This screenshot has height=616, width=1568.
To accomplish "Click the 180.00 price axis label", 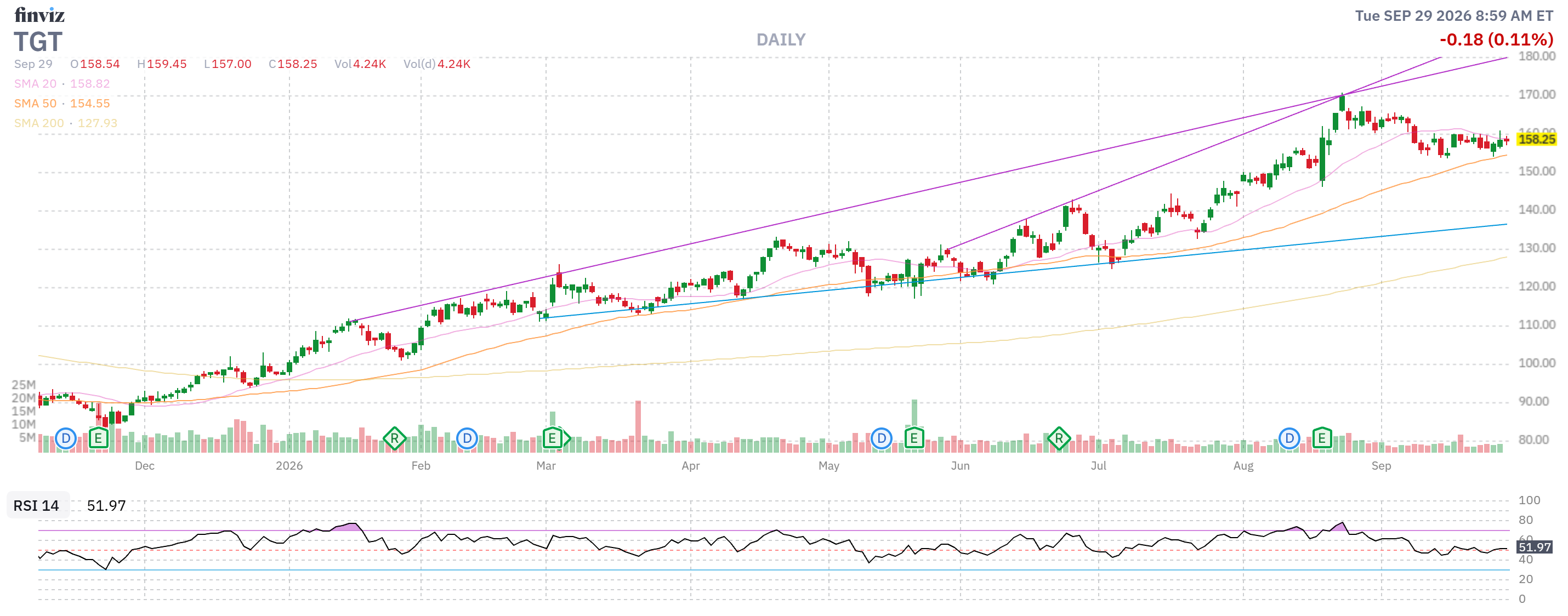I will click(1536, 56).
